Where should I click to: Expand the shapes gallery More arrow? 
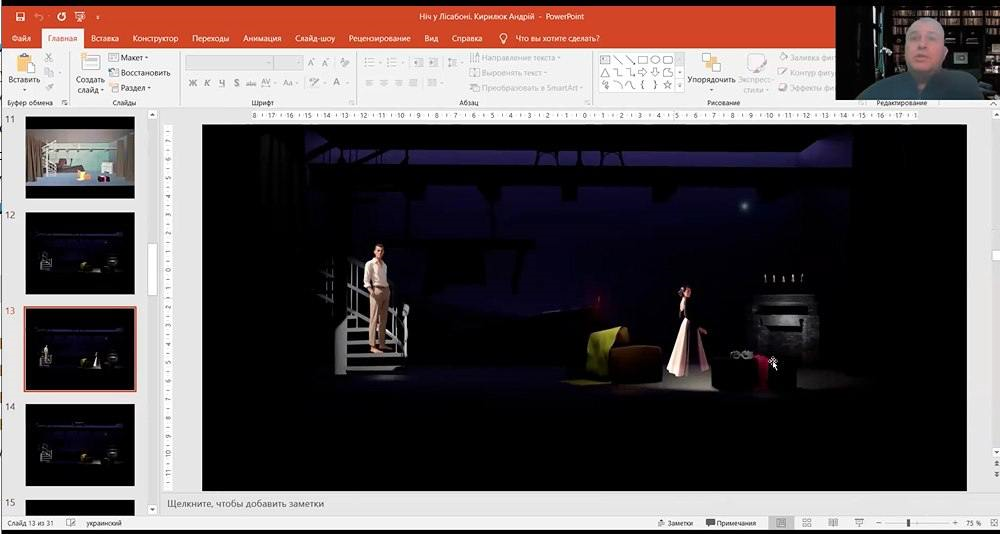click(679, 85)
